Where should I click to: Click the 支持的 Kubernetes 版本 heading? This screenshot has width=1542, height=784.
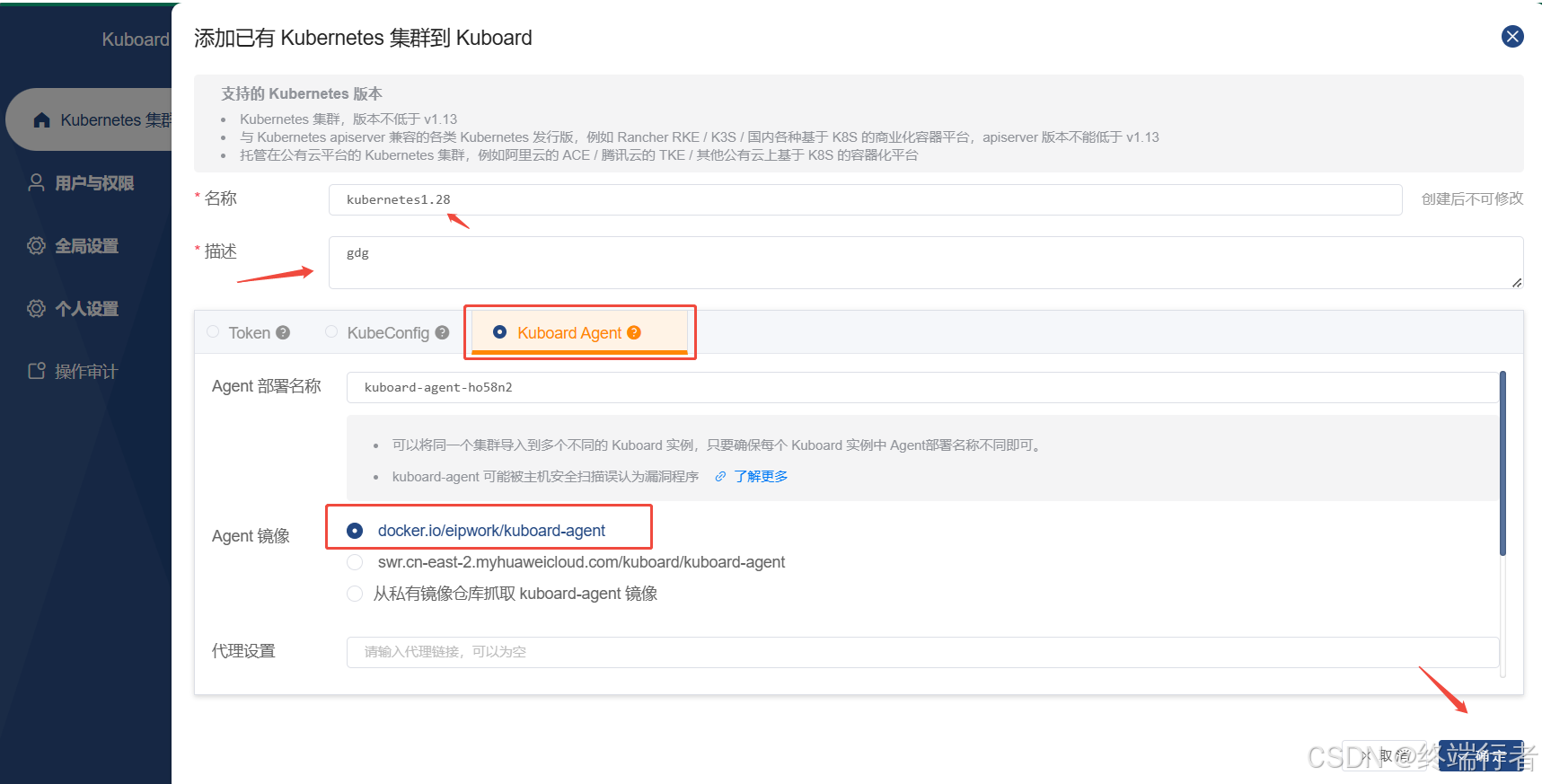[x=302, y=93]
